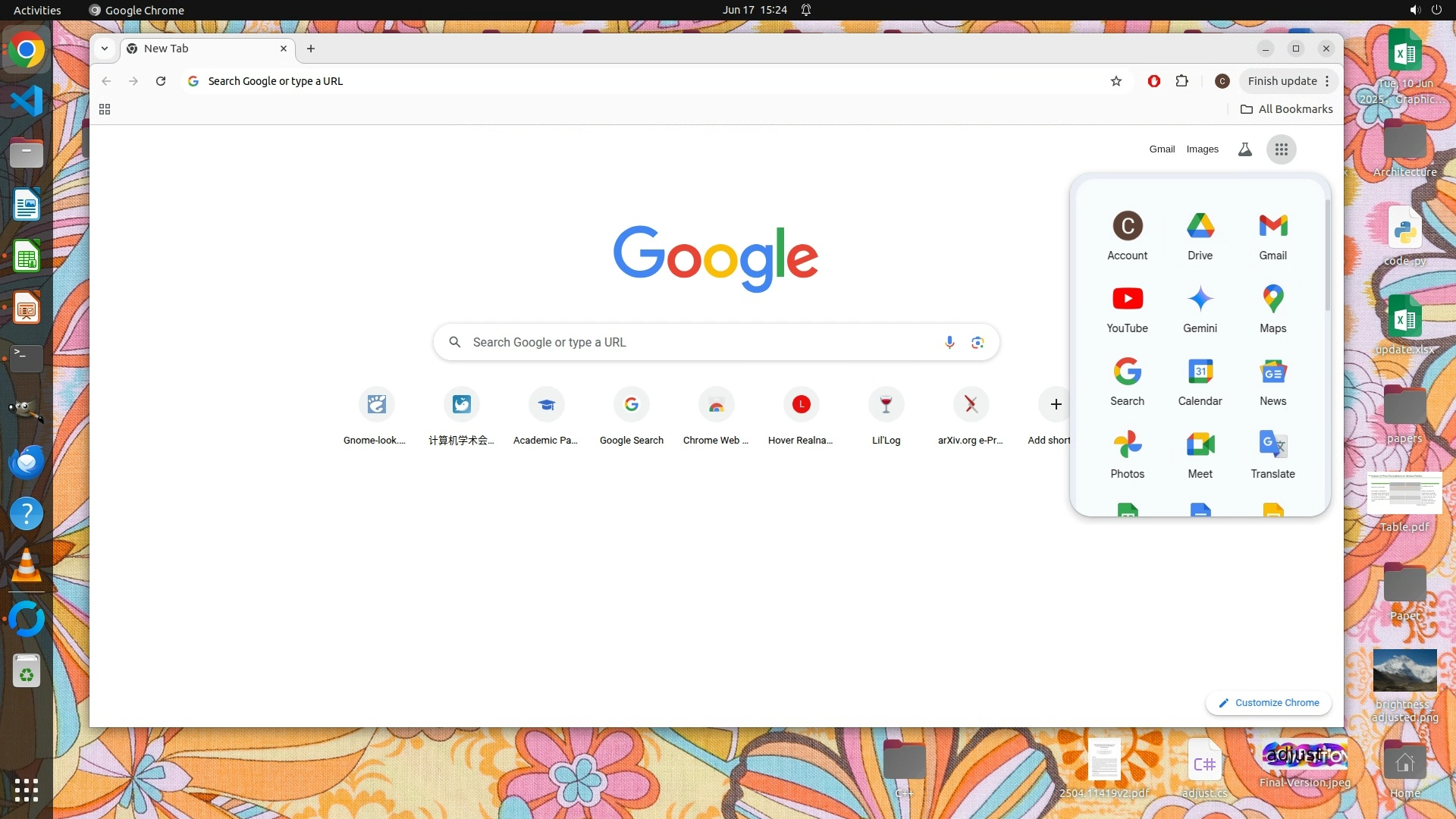1456x819 pixels.
Task: Open the extensions puzzle-piece menu
Action: 1181,81
